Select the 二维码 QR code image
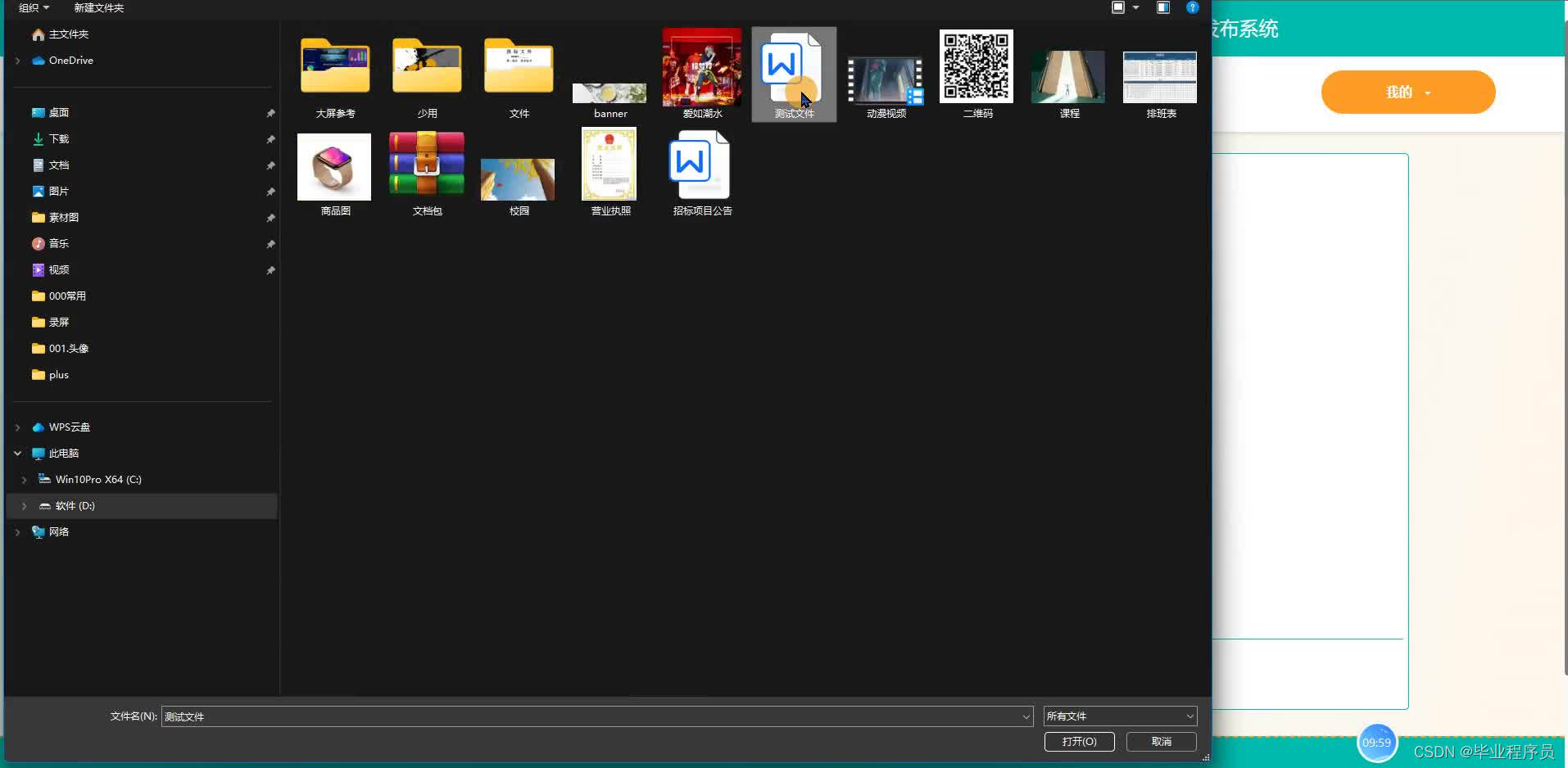 click(977, 66)
